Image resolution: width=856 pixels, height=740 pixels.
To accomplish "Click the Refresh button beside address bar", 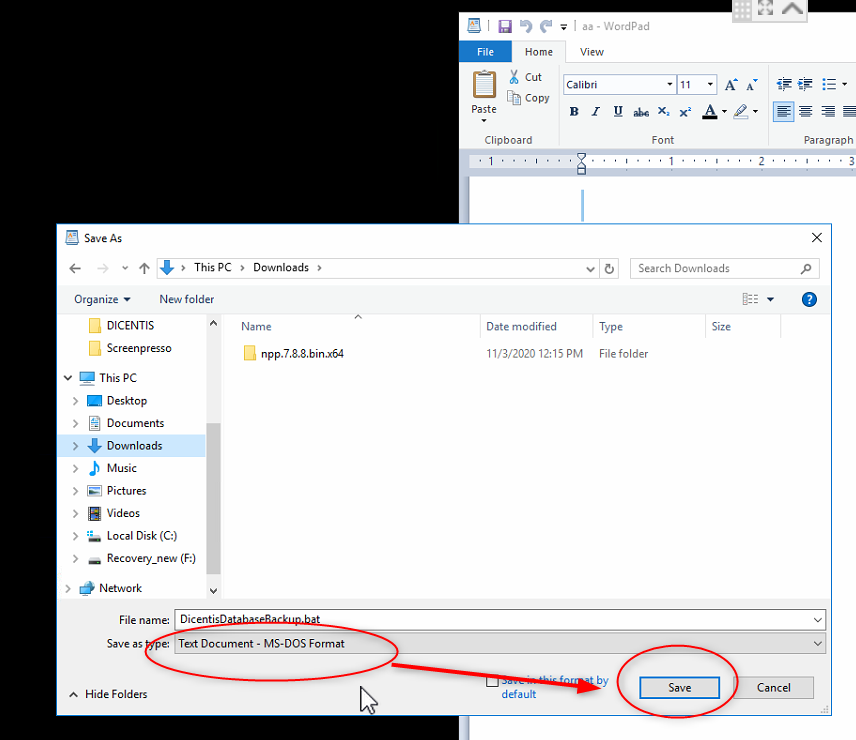I will [x=610, y=268].
